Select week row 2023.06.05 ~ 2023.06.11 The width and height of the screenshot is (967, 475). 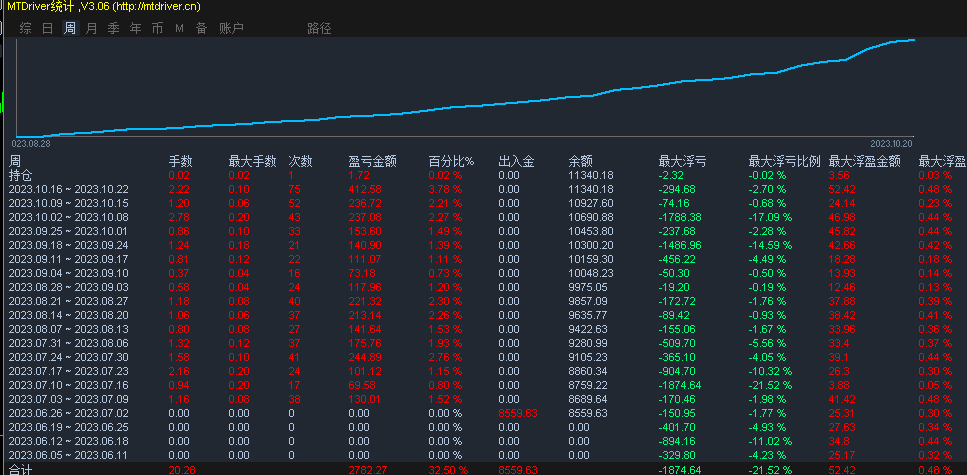click(68, 455)
